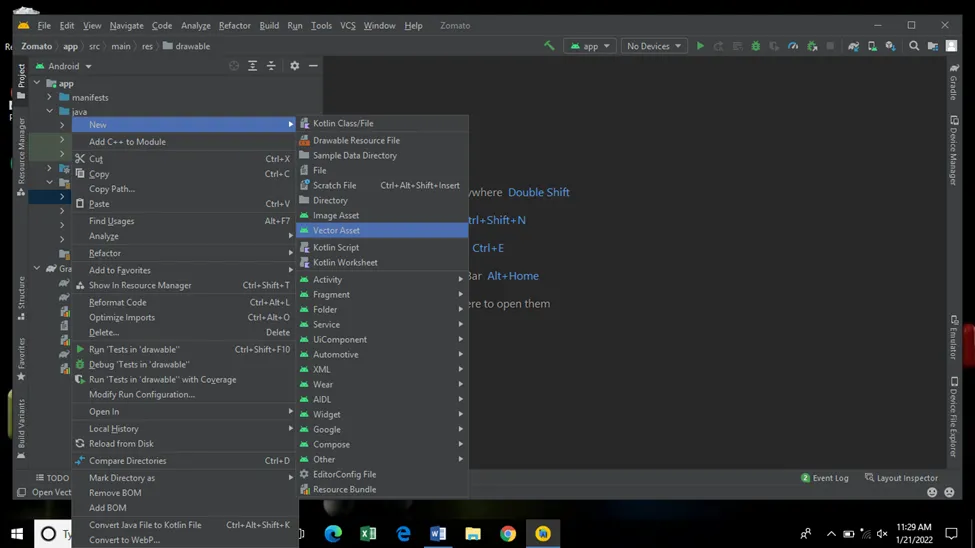Screen dimensions: 975x548
Task: Choose Image Asset in the New submenu
Action: 335,215
